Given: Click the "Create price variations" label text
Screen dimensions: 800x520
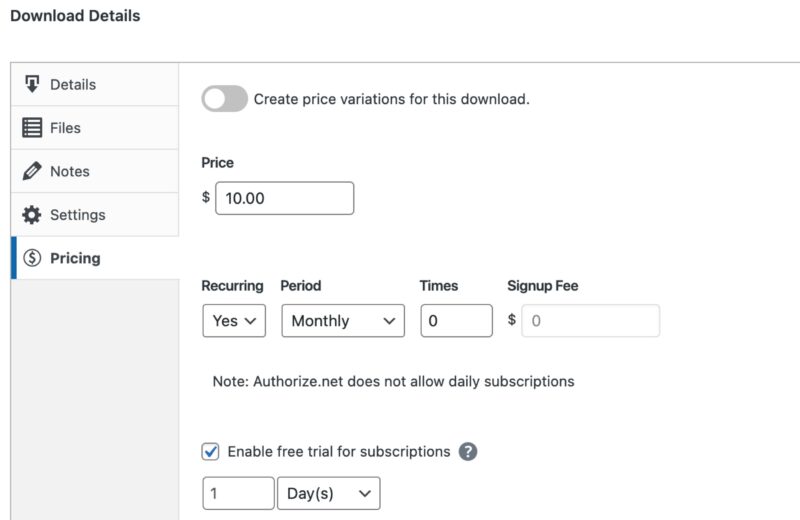Looking at the screenshot, I should 391,99.
